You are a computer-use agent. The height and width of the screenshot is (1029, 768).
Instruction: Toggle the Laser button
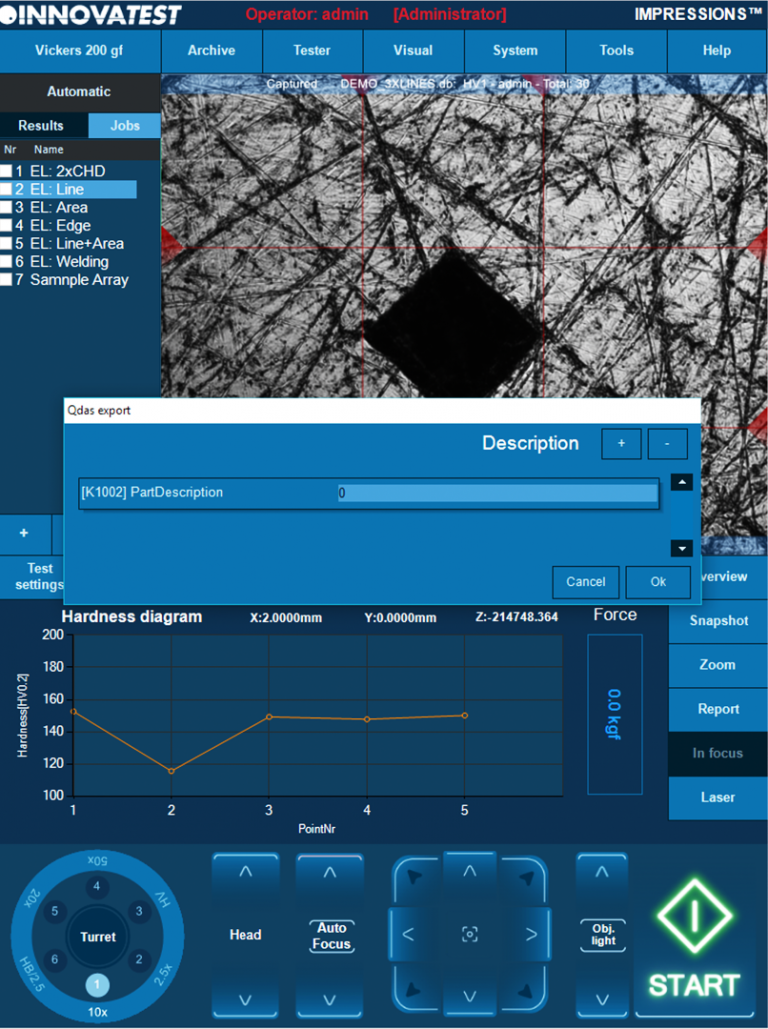tap(718, 797)
